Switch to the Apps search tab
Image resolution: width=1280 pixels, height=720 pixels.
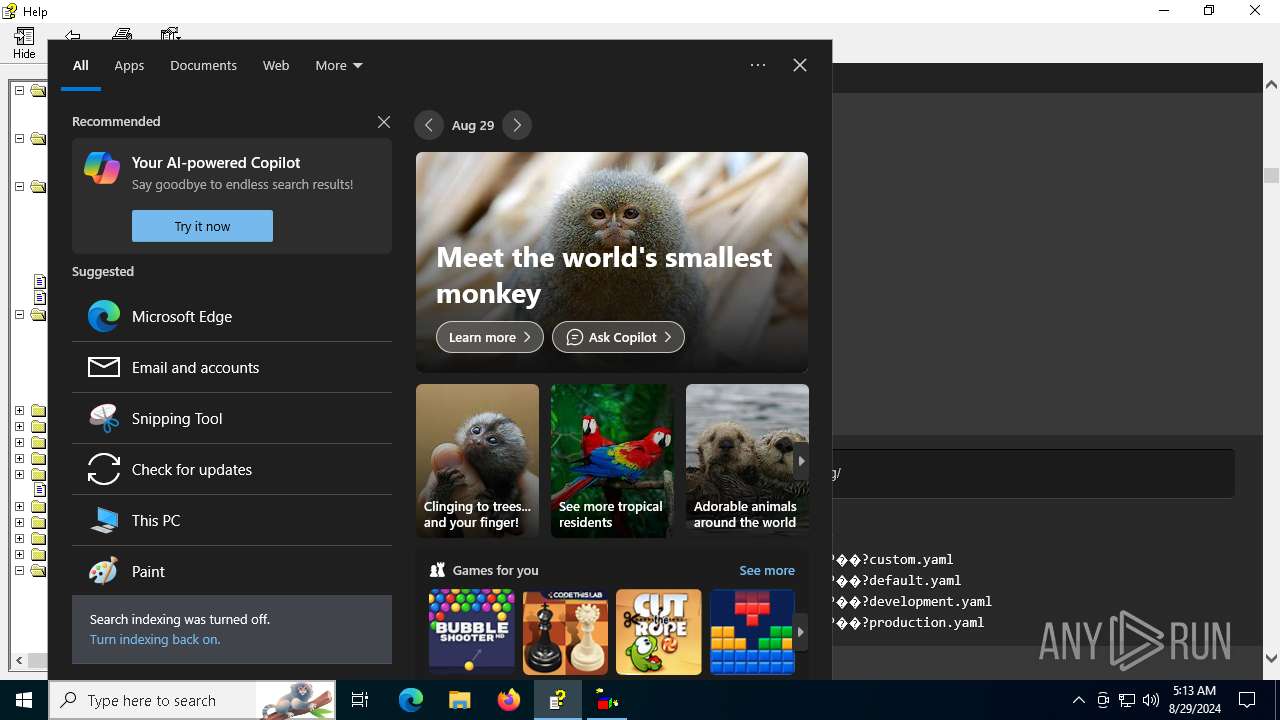coord(129,65)
